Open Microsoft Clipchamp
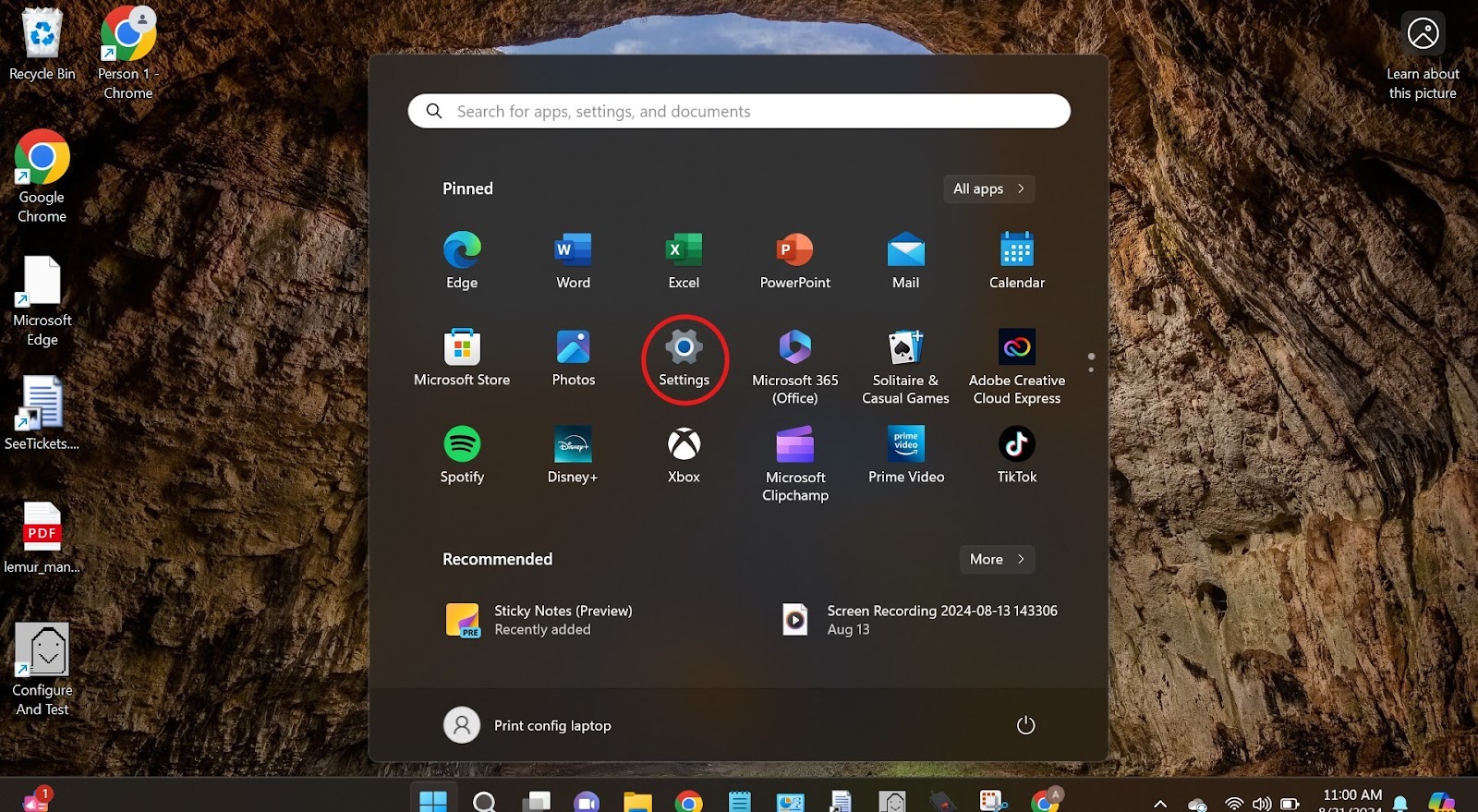 click(795, 464)
